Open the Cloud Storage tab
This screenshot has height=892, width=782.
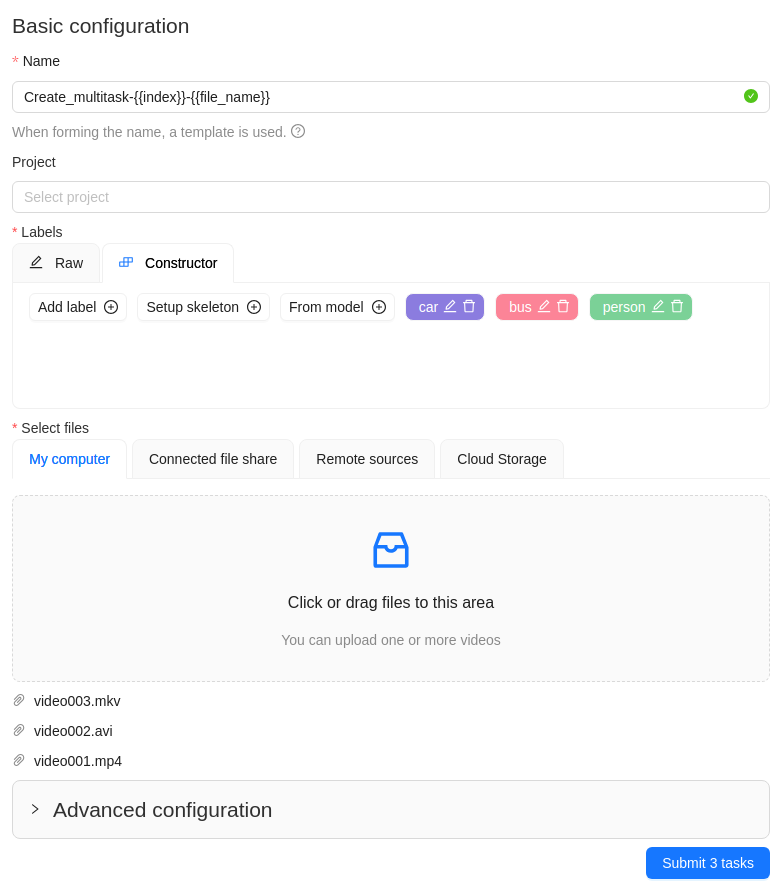502,459
